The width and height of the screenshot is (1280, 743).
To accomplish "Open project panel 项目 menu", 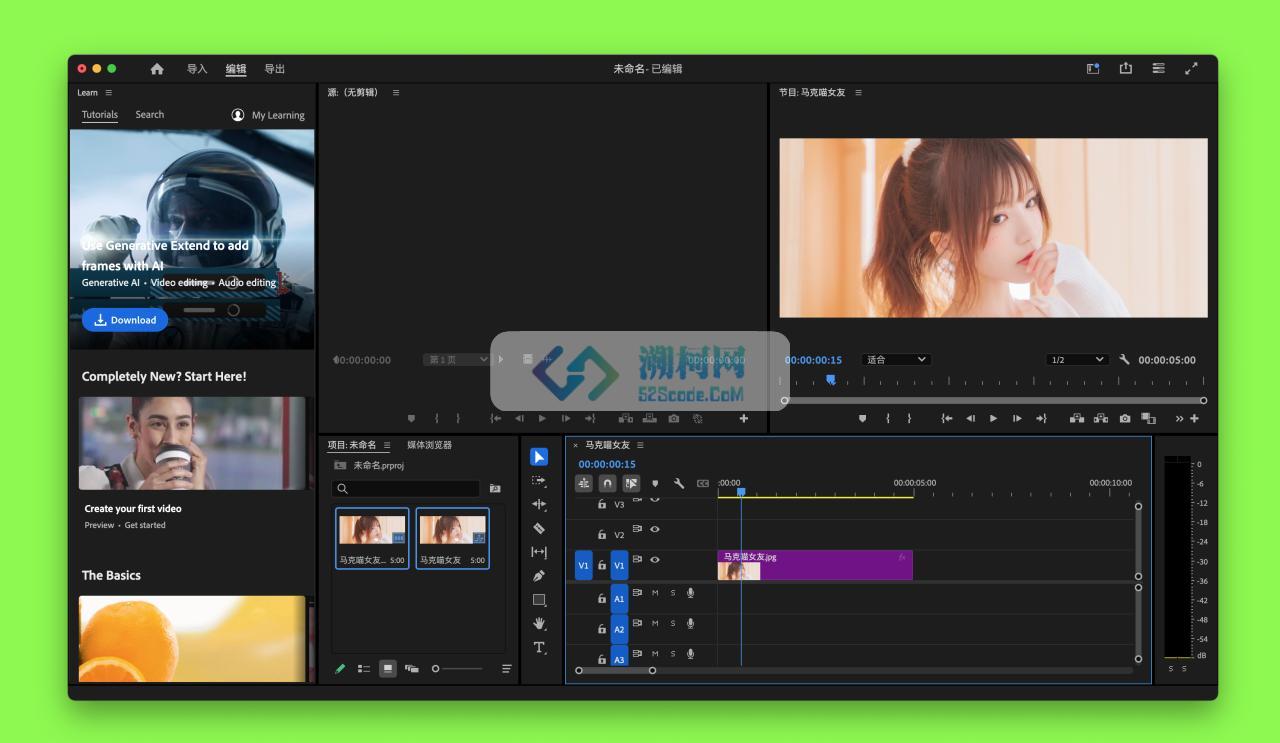I will click(386, 445).
